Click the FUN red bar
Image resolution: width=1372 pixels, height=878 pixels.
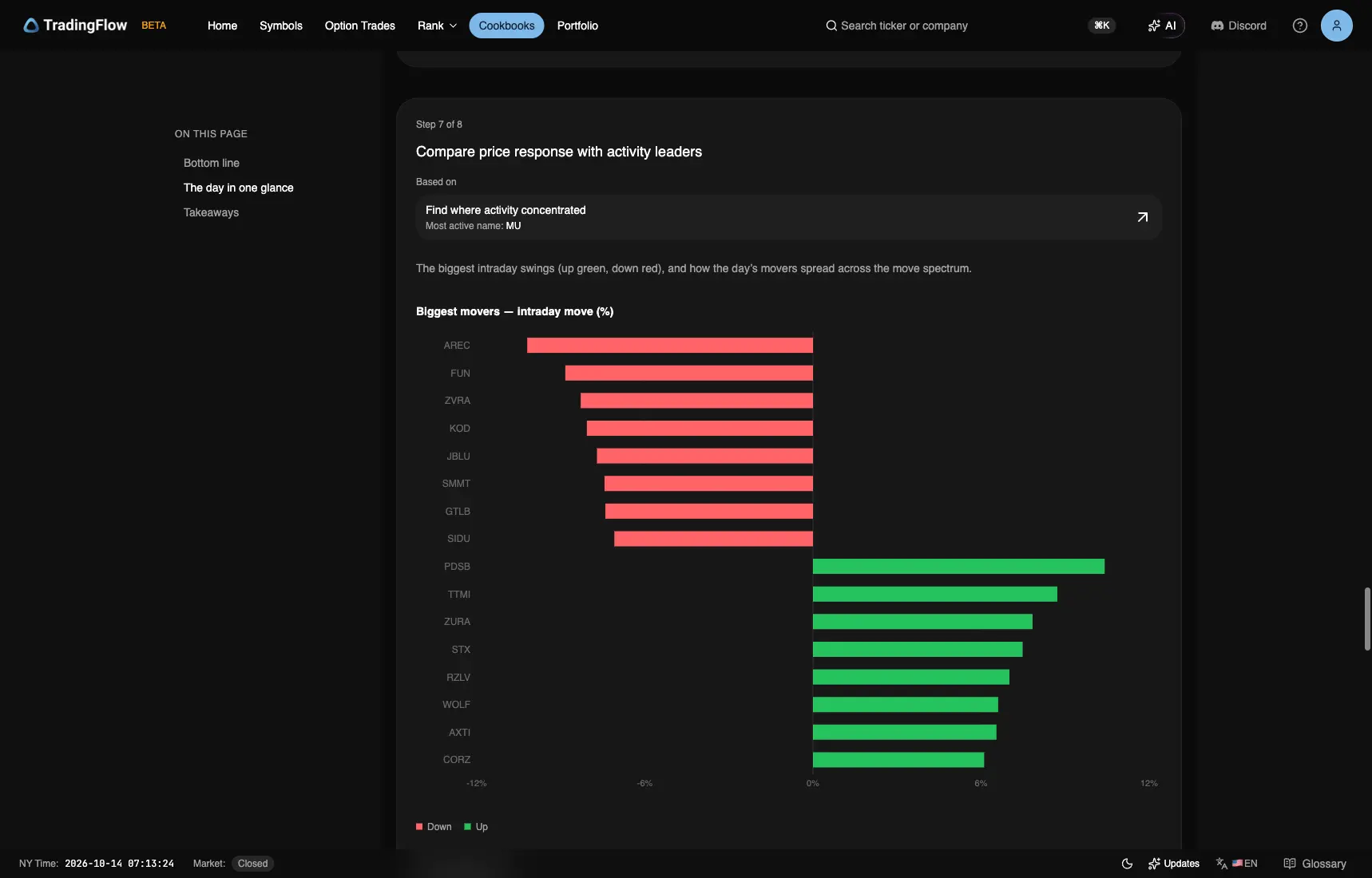(689, 374)
